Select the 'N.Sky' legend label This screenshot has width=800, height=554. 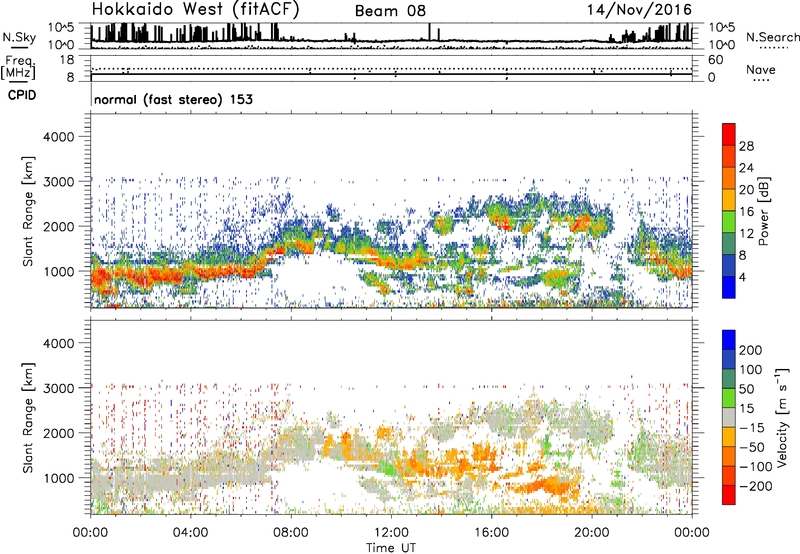[19, 38]
